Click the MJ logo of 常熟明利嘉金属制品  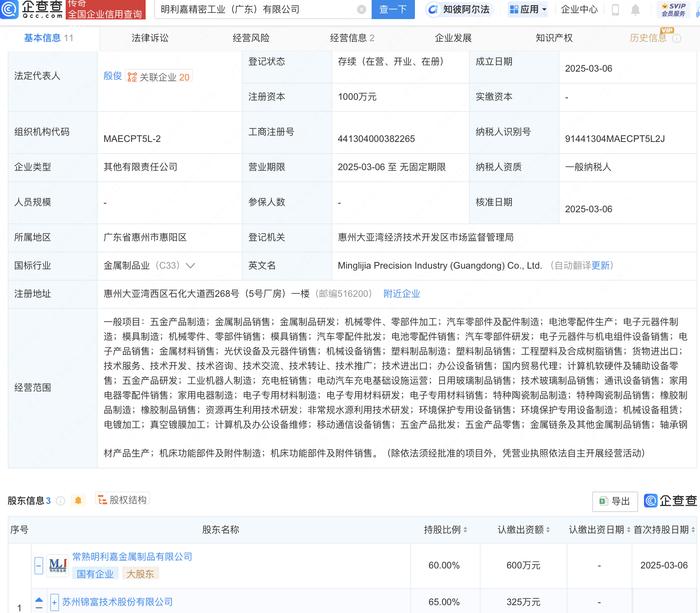click(x=58, y=565)
